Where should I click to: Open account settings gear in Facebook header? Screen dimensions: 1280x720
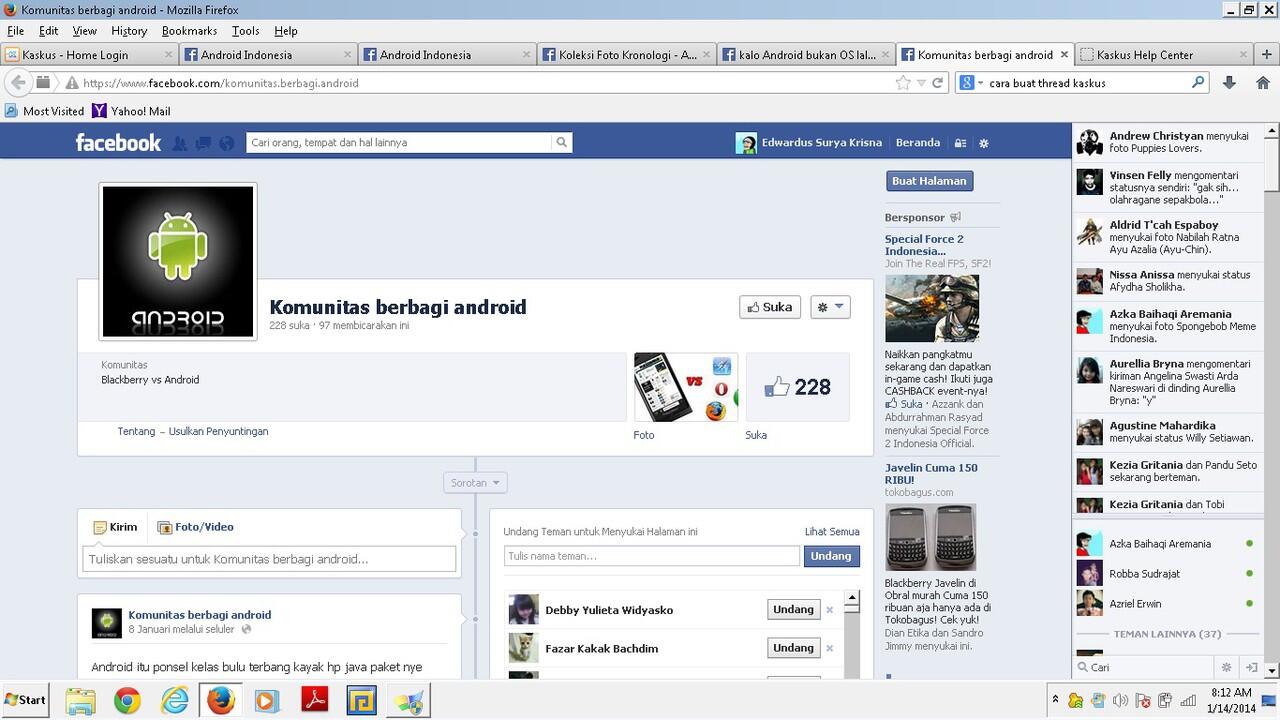coord(984,143)
